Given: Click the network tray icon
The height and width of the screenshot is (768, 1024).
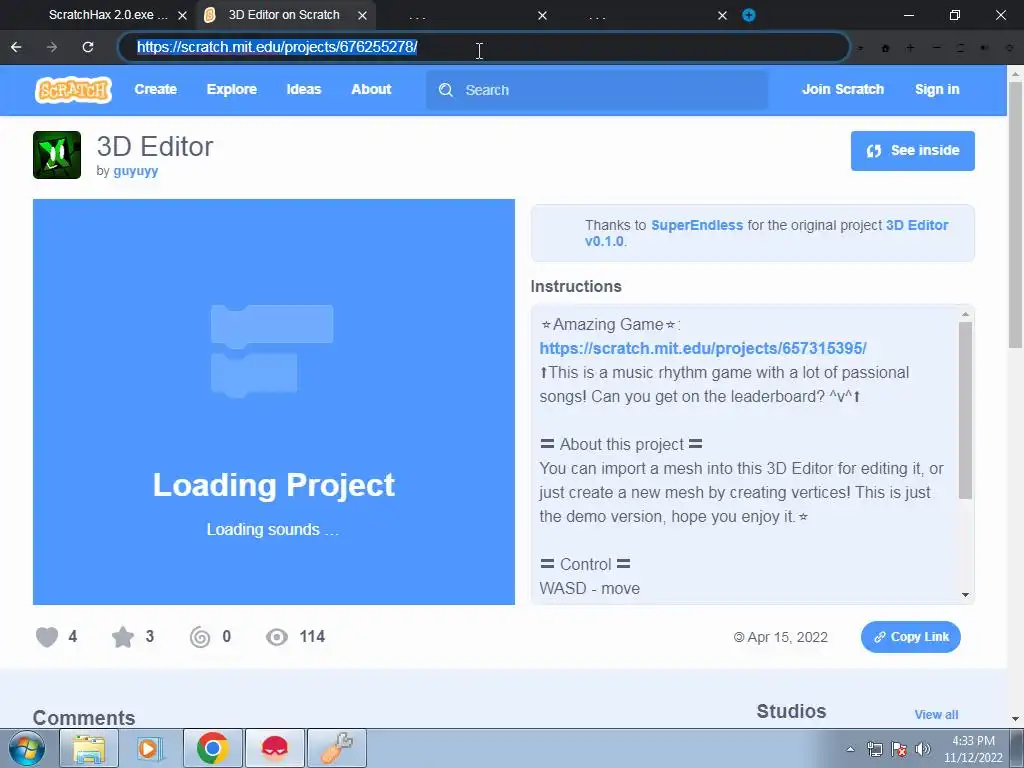Looking at the screenshot, I should point(874,749).
